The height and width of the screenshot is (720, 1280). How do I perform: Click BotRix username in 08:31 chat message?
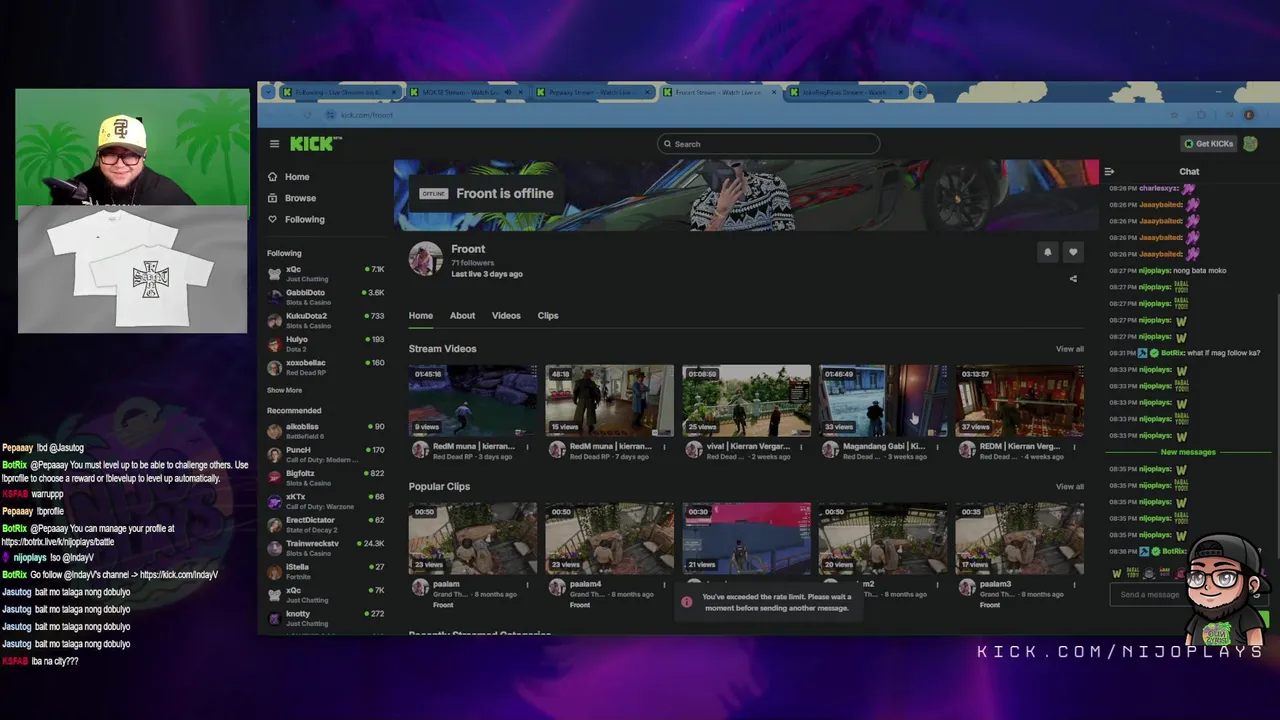point(1173,353)
